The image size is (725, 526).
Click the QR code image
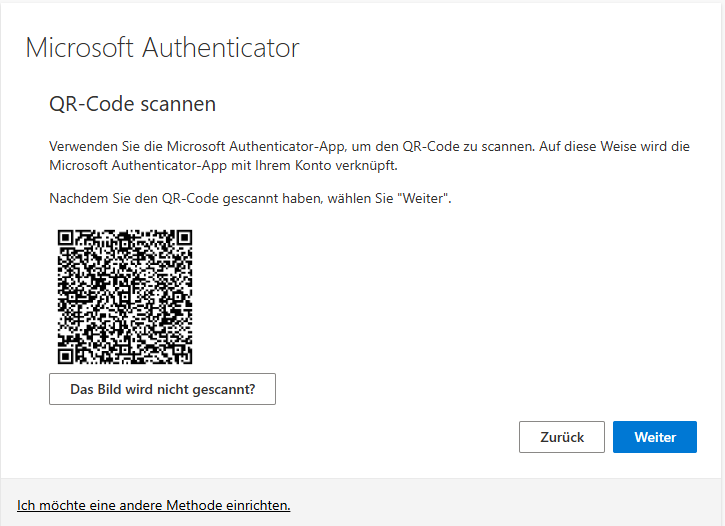125,297
